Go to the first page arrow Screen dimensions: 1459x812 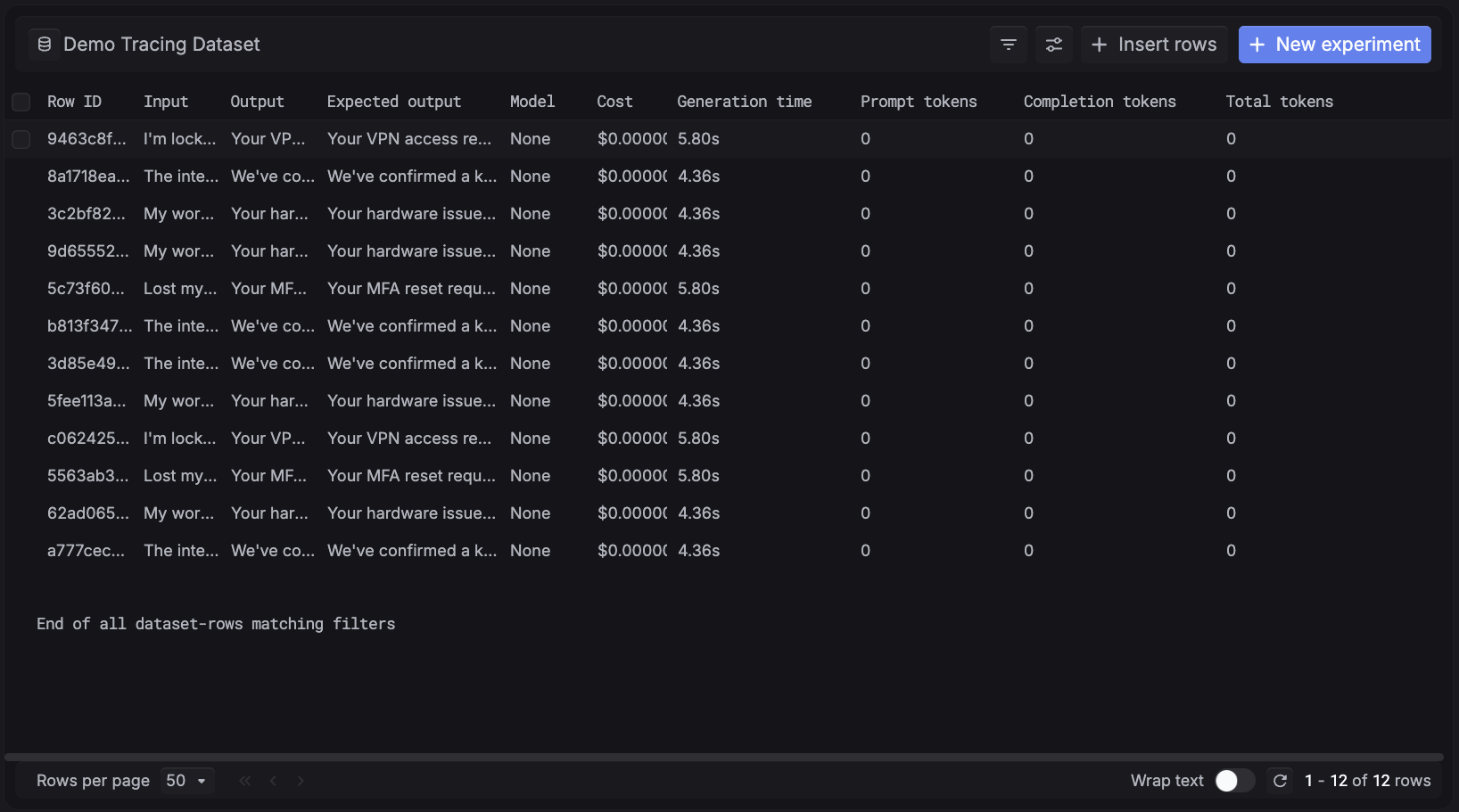[x=245, y=781]
